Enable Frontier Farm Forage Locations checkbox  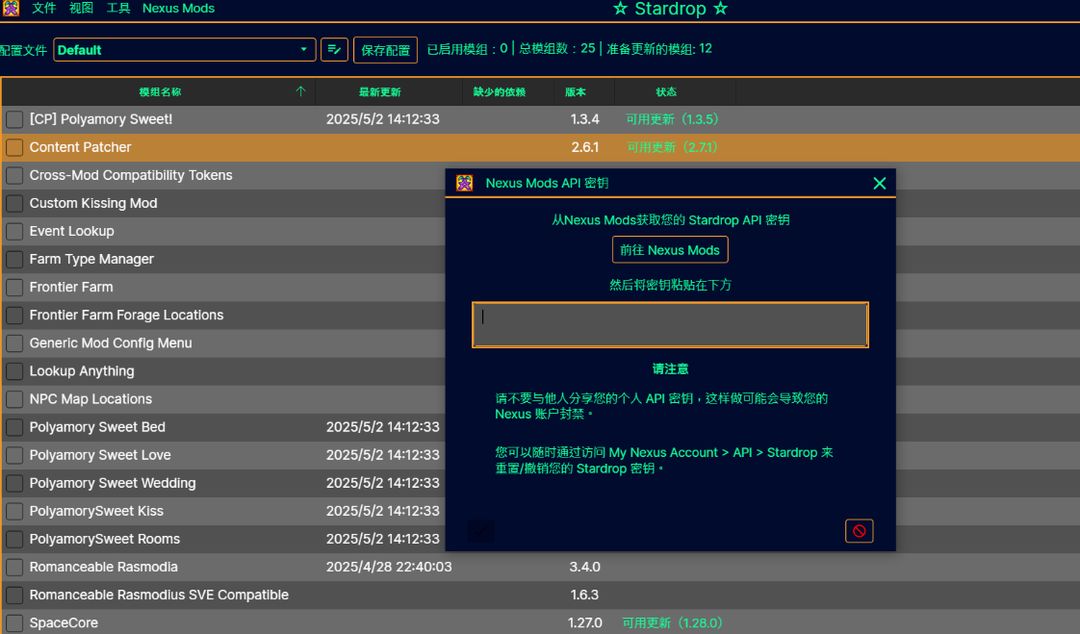[14, 315]
